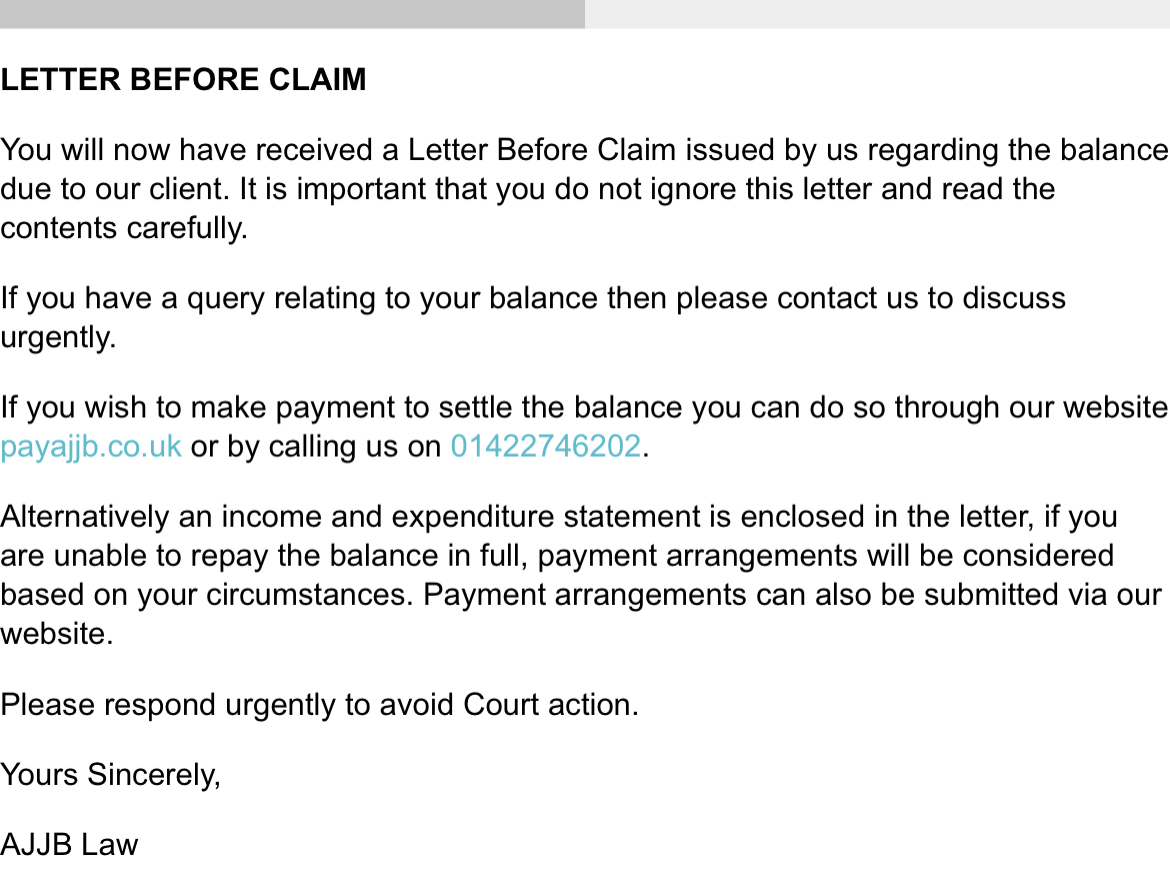The height and width of the screenshot is (875, 1170).
Task: Click 'Please respond urgently to avoid Court action.'
Action: tap(319, 705)
